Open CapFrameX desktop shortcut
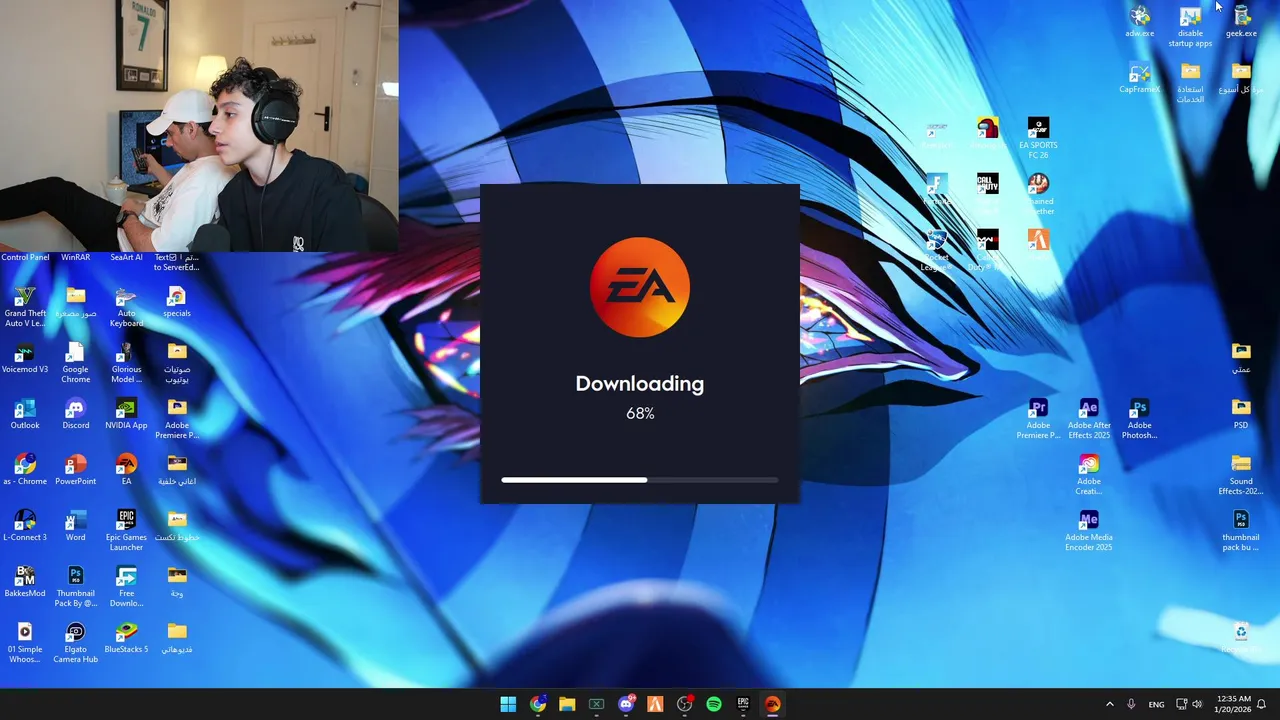 [x=1139, y=77]
